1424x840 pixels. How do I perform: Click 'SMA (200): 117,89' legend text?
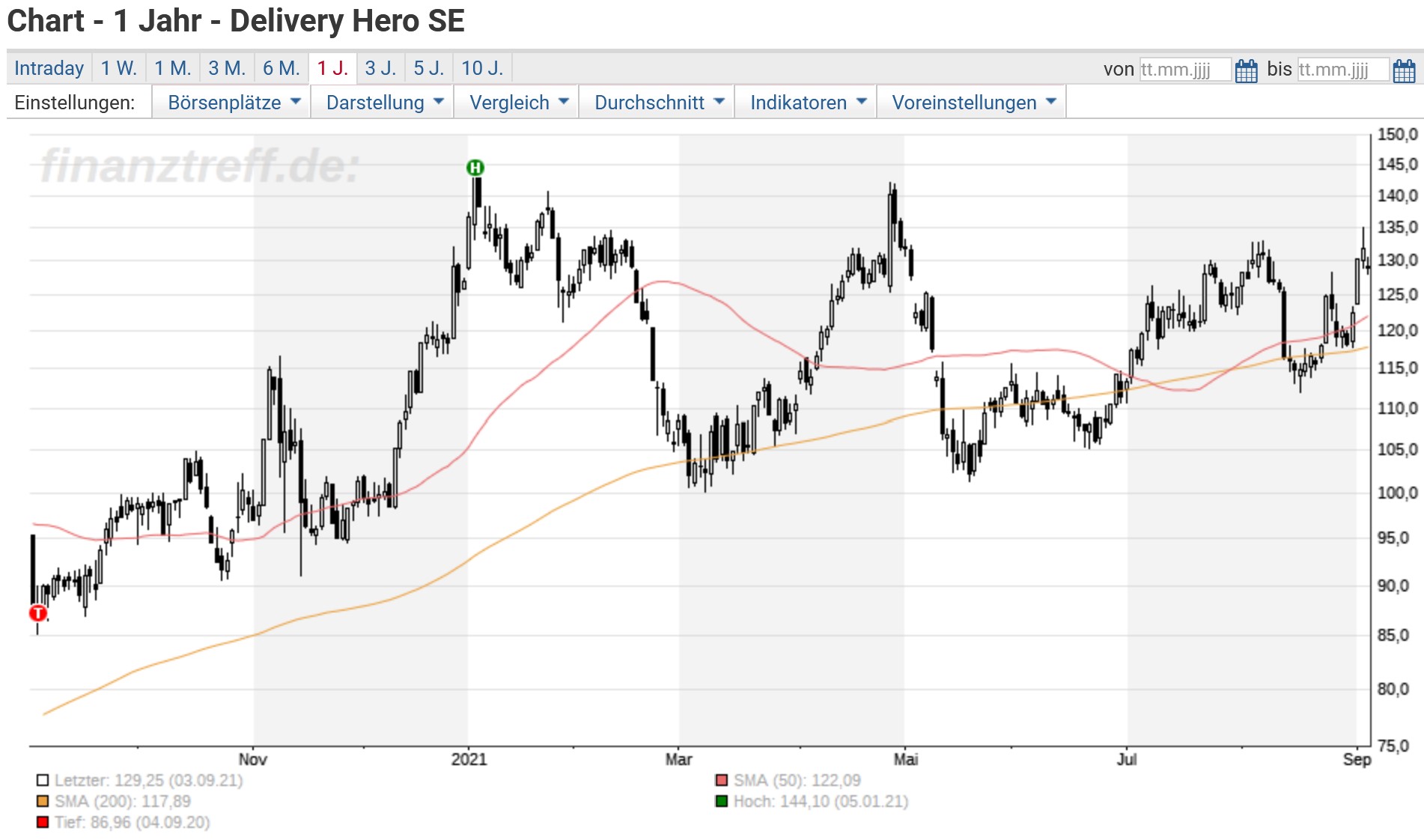[x=123, y=802]
